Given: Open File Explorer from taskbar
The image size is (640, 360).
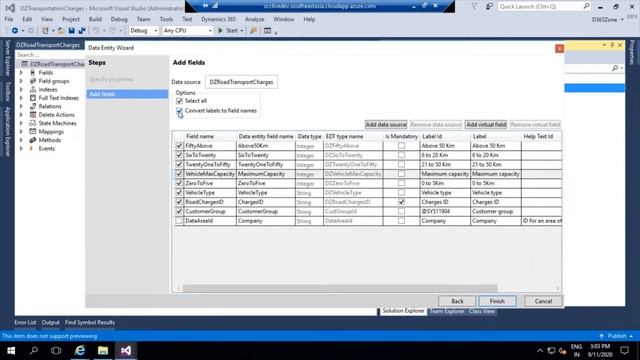Looking at the screenshot, I should [x=103, y=351].
